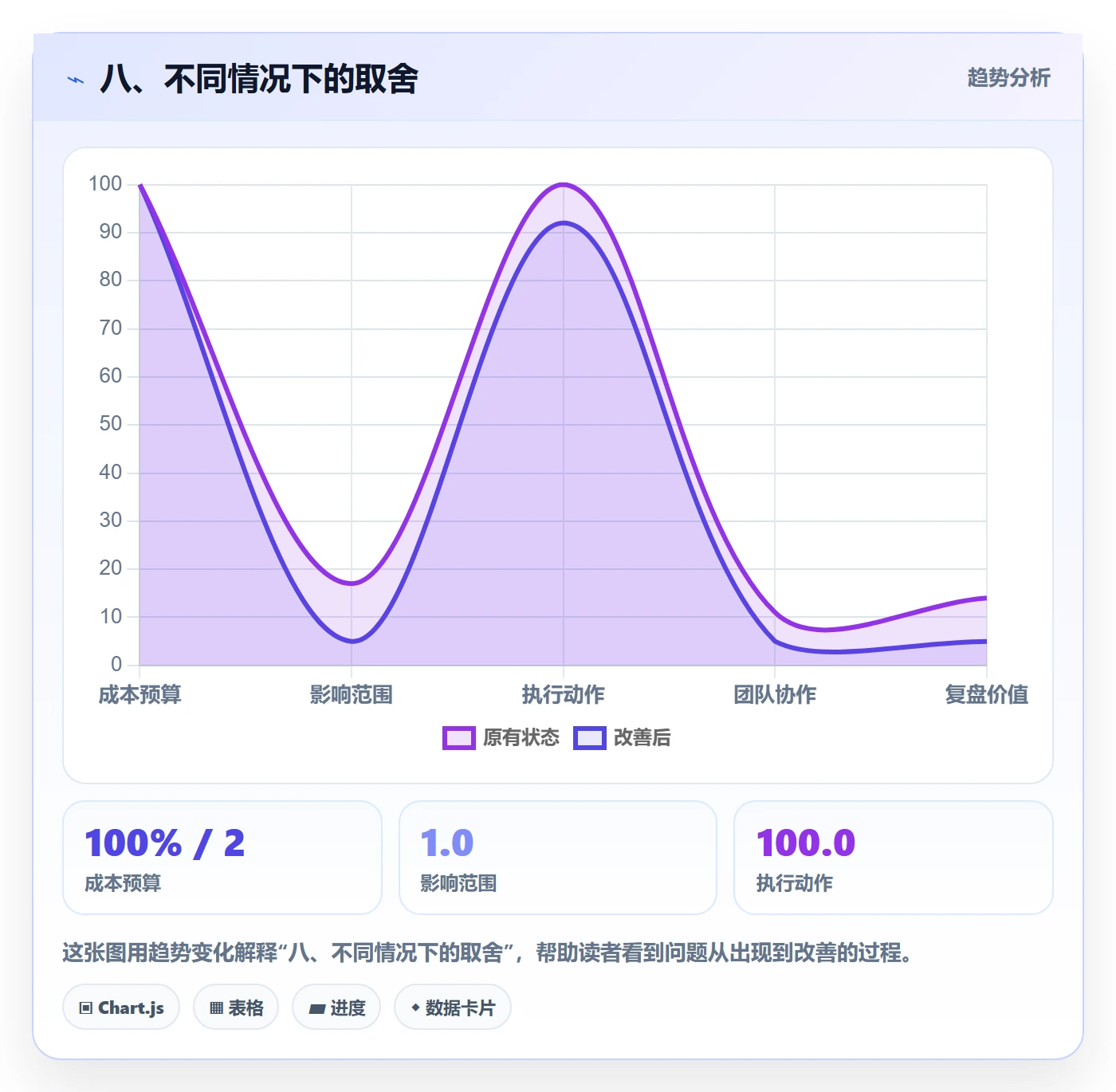Toggle the 原有状态 legend swatch

click(x=458, y=738)
